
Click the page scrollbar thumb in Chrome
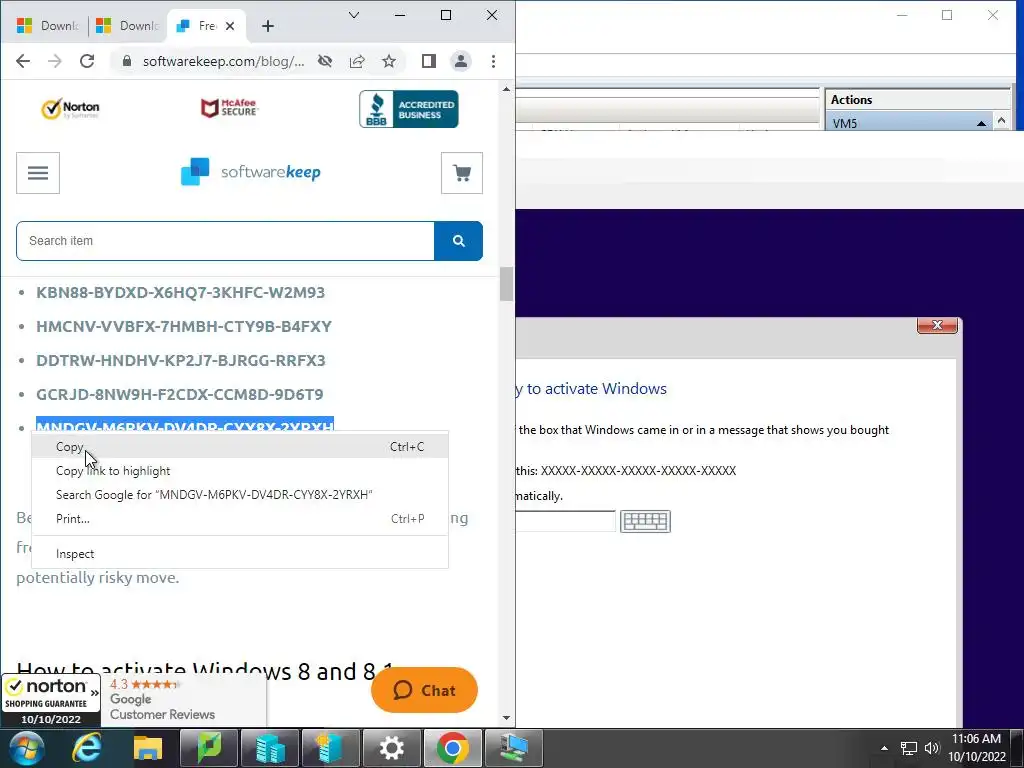[x=506, y=284]
